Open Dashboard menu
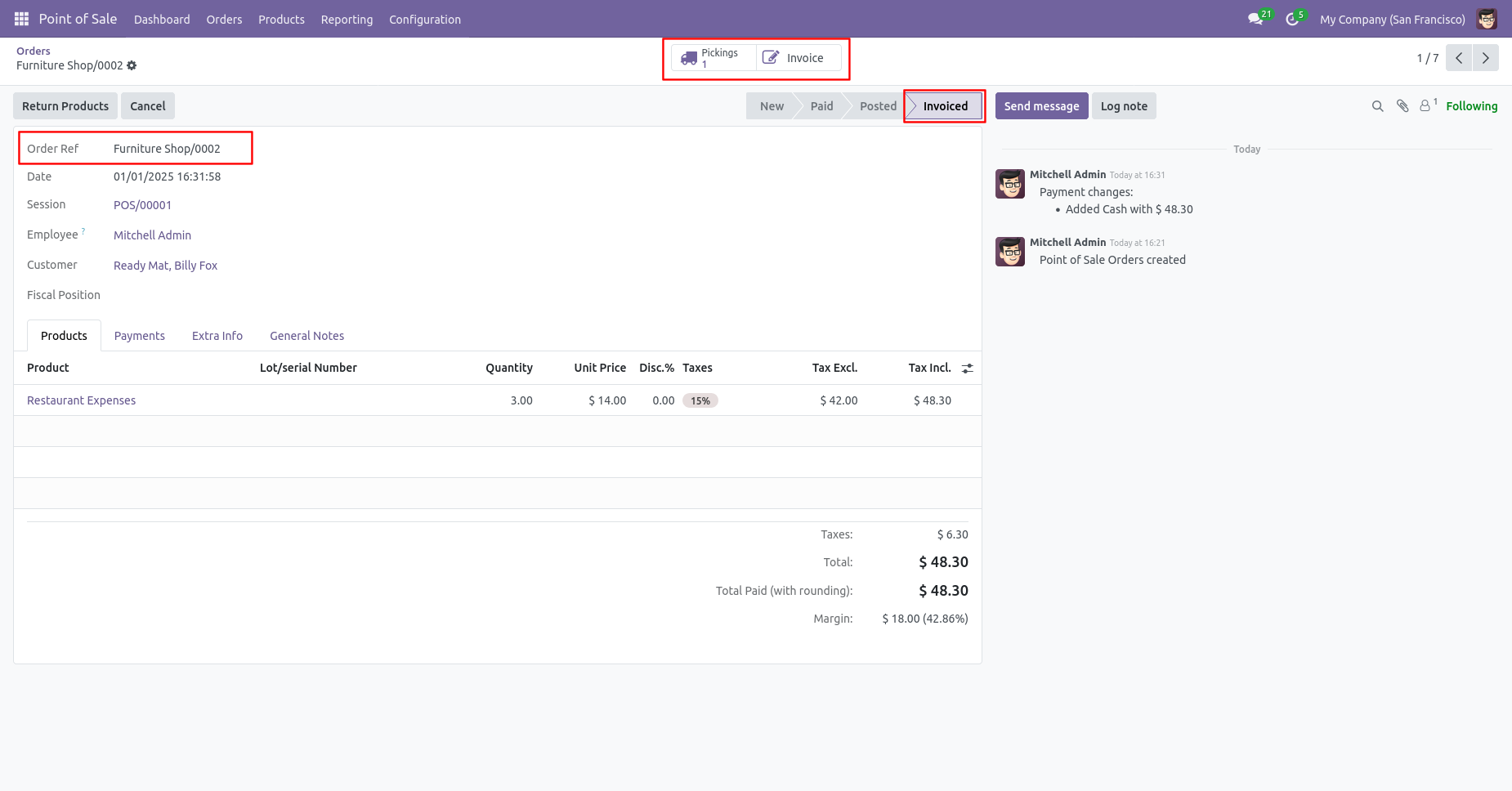Image resolution: width=1512 pixels, height=791 pixels. tap(162, 19)
